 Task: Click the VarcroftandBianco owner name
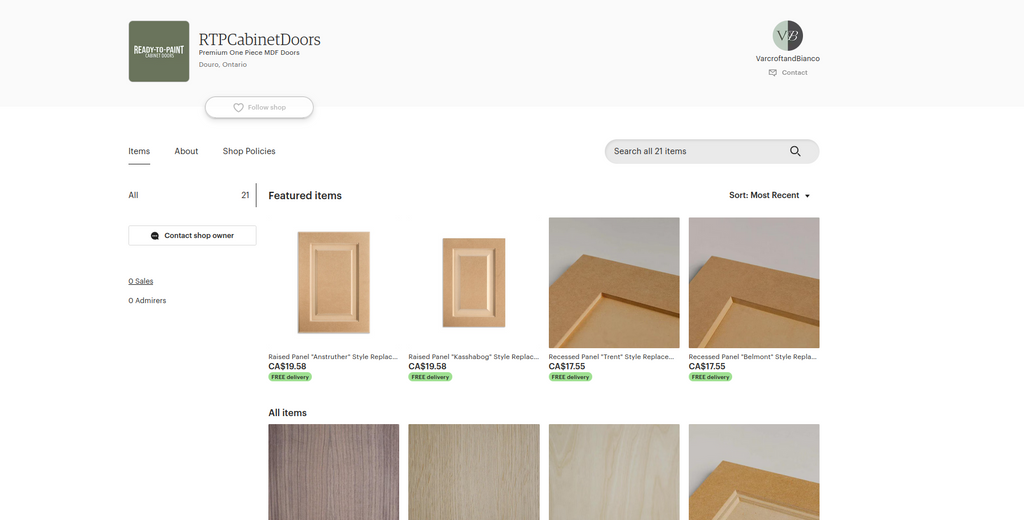[788, 59]
